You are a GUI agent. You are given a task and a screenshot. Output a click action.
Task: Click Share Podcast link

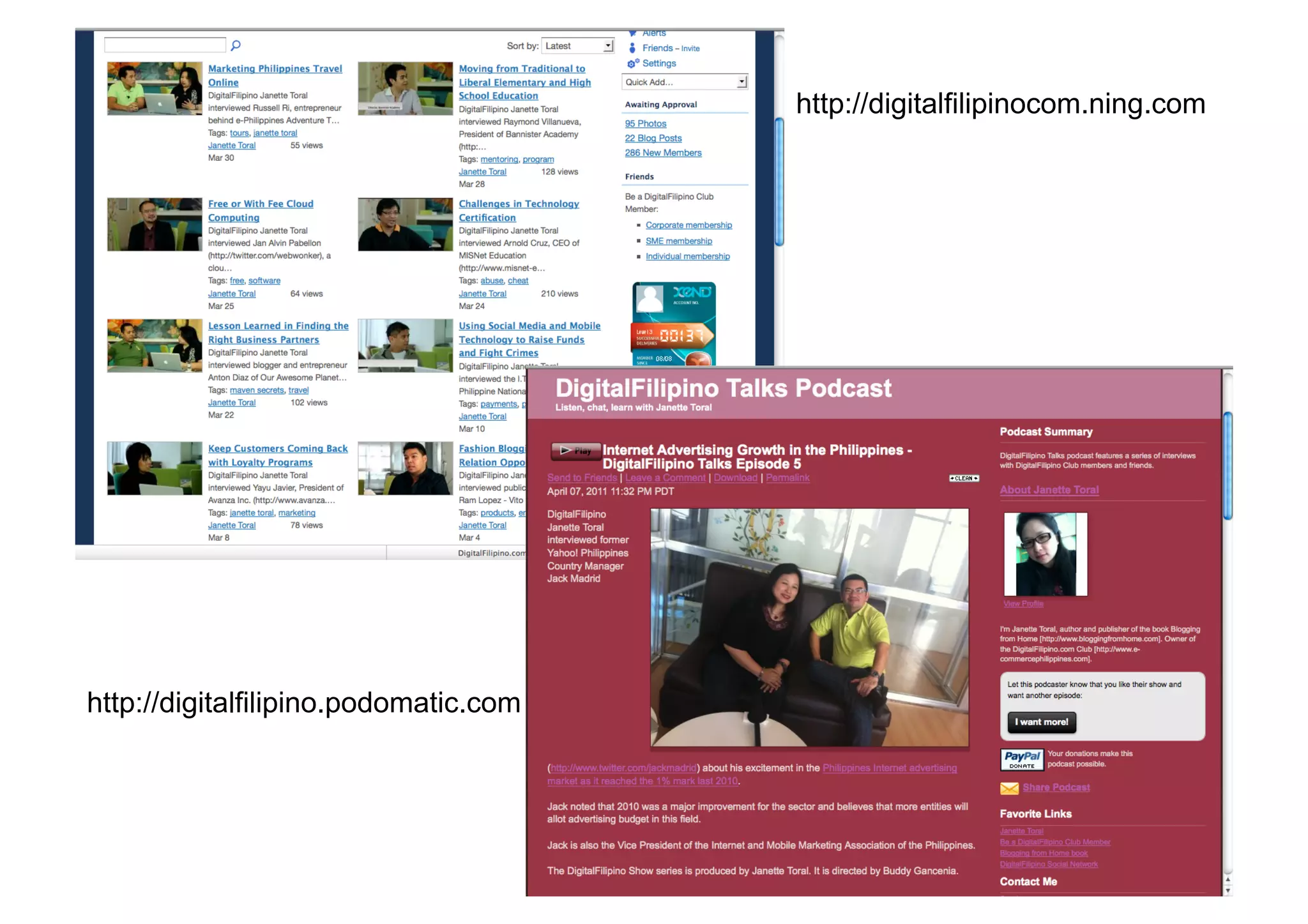coord(1056,788)
